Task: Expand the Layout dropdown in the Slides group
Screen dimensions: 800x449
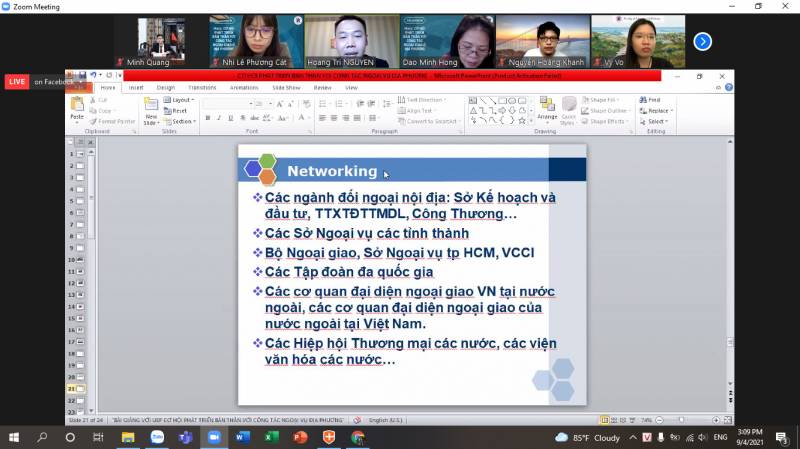Action: (x=181, y=100)
